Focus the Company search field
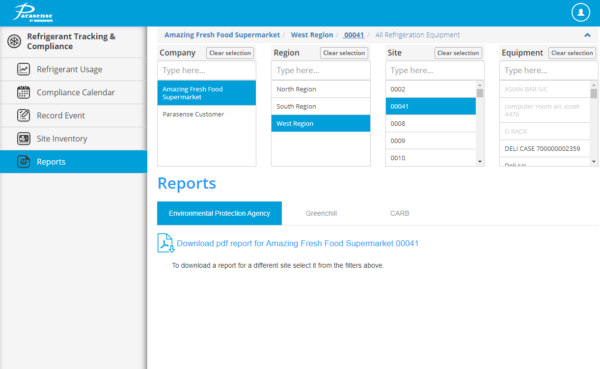 click(x=207, y=70)
